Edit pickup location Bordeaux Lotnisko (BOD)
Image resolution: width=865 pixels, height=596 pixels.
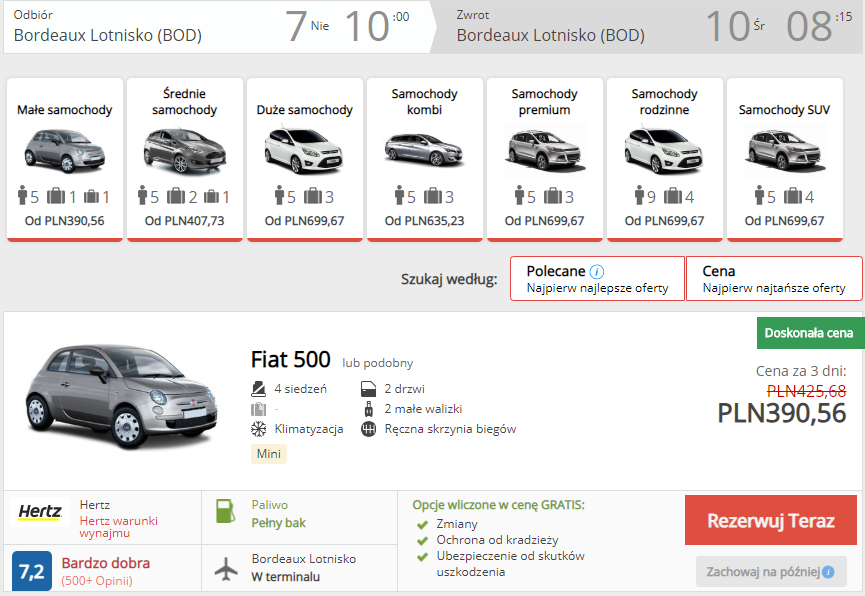click(108, 35)
